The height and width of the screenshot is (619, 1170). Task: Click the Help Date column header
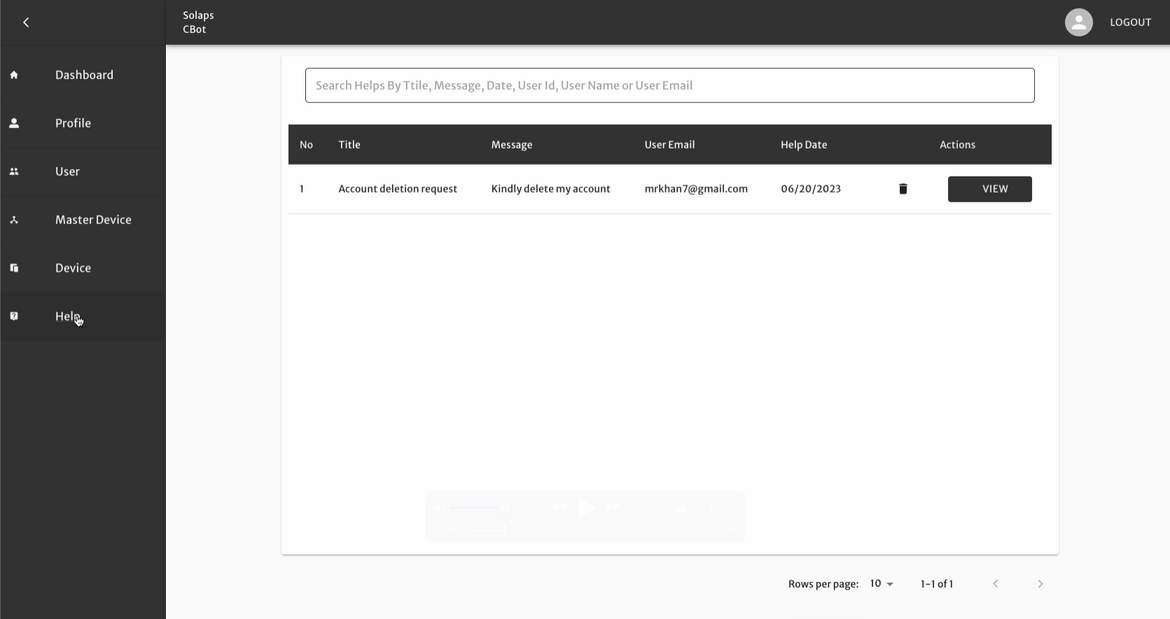click(x=803, y=145)
